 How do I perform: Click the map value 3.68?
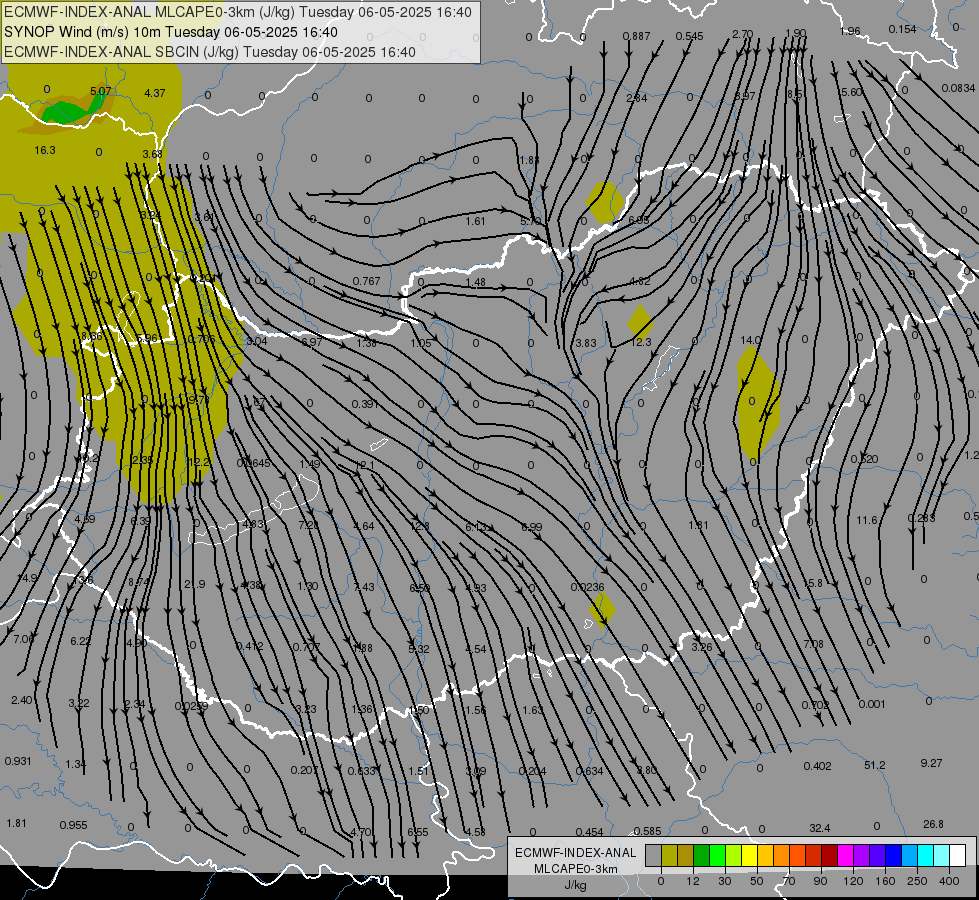pos(152,154)
